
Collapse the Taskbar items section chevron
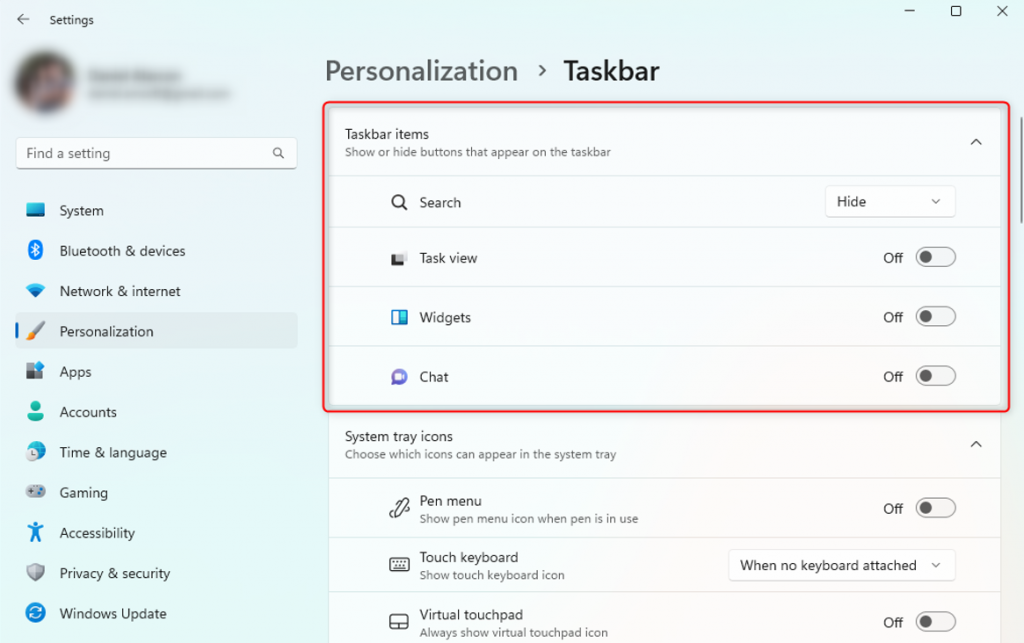tap(976, 142)
